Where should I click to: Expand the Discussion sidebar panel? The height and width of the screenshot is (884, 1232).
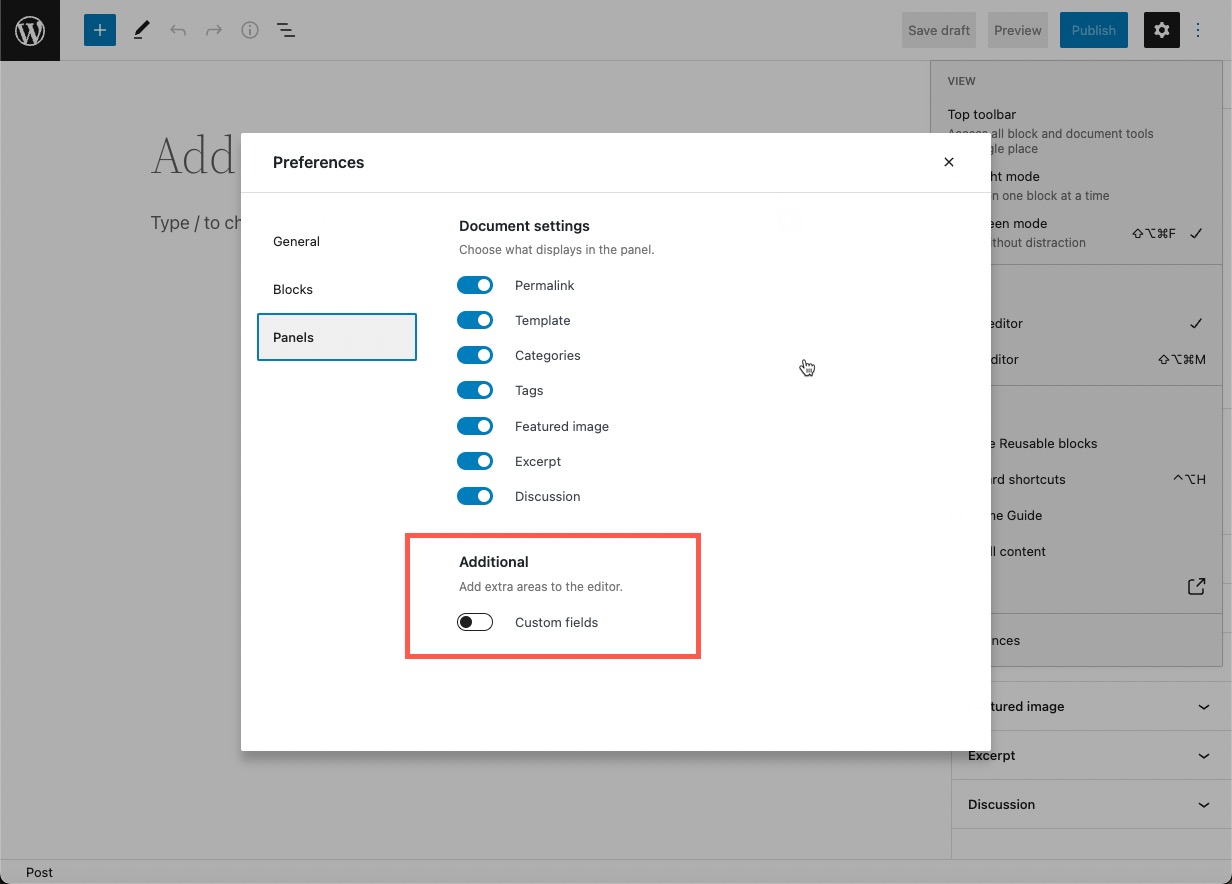coord(1090,805)
